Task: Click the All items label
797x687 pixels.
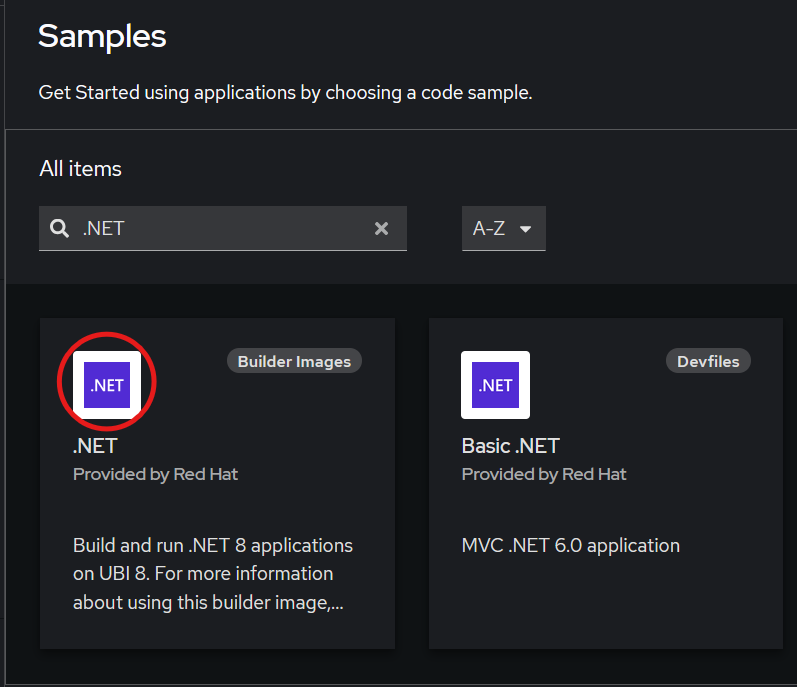Action: [x=80, y=169]
